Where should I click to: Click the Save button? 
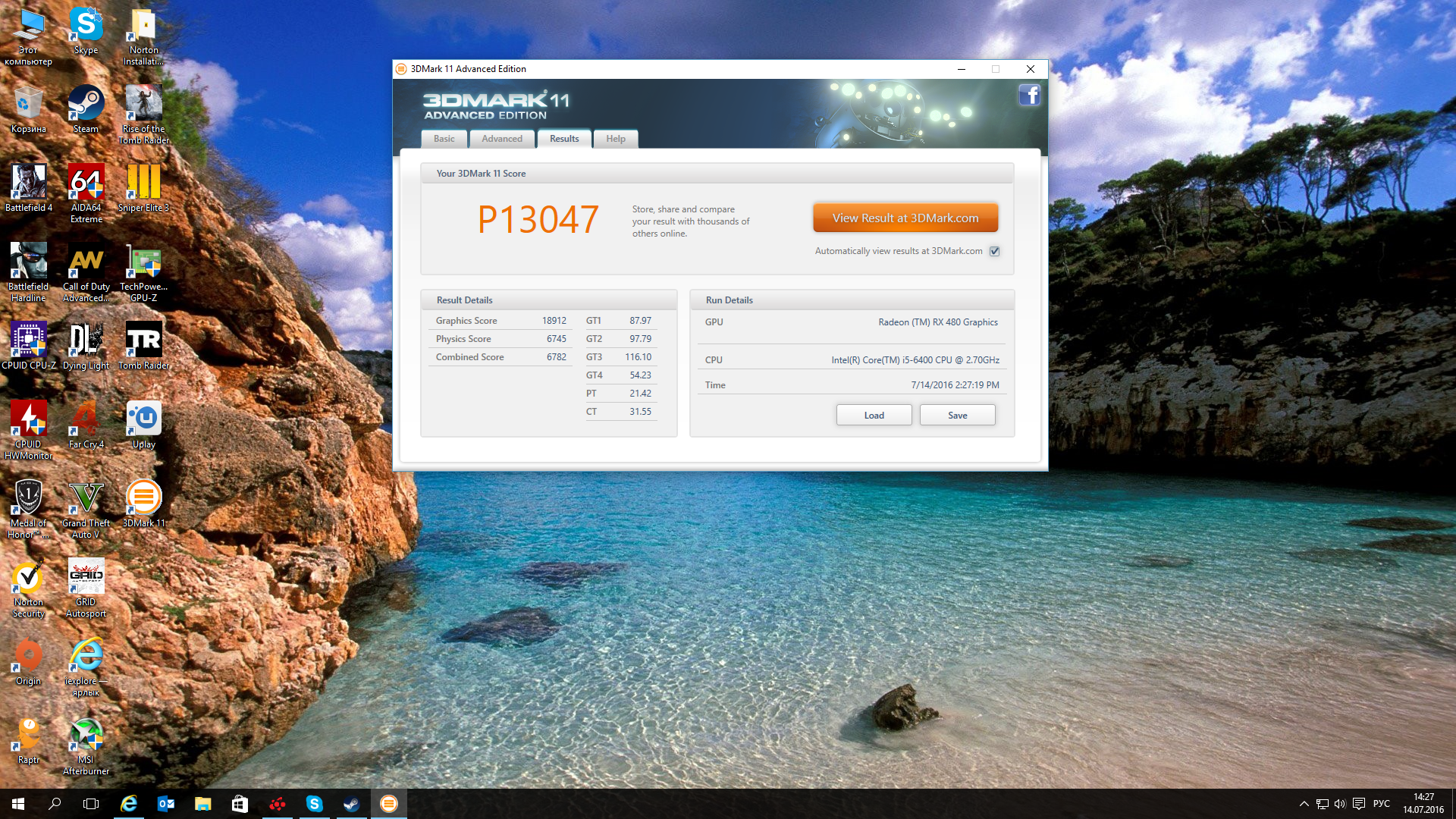coord(957,416)
